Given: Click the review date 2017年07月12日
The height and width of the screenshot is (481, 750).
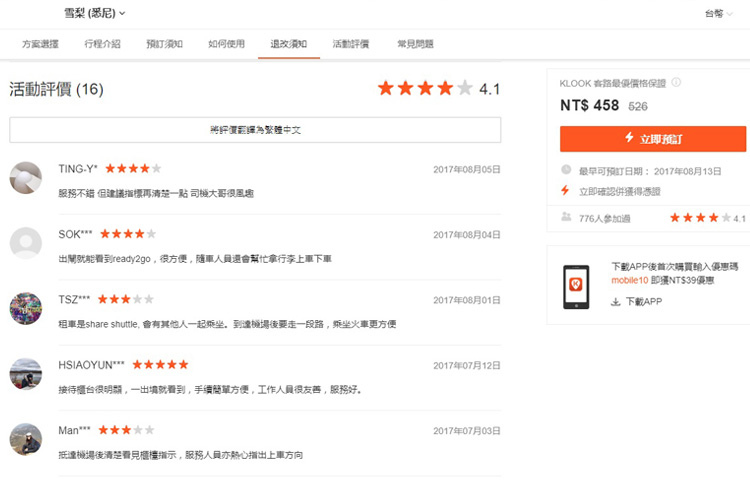Looking at the screenshot, I should tap(467, 366).
